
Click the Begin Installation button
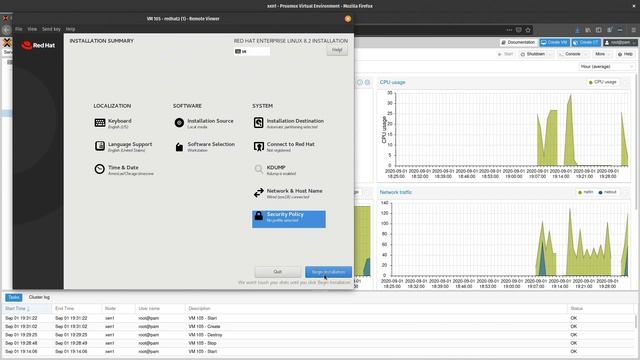pos(328,272)
